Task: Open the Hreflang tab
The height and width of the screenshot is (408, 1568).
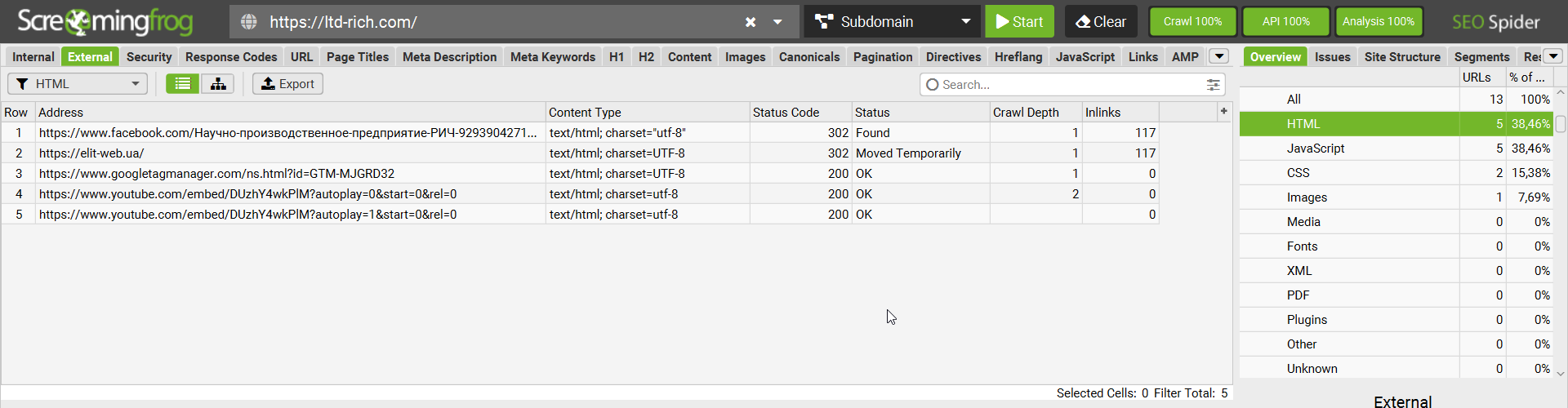Action: coord(1018,56)
